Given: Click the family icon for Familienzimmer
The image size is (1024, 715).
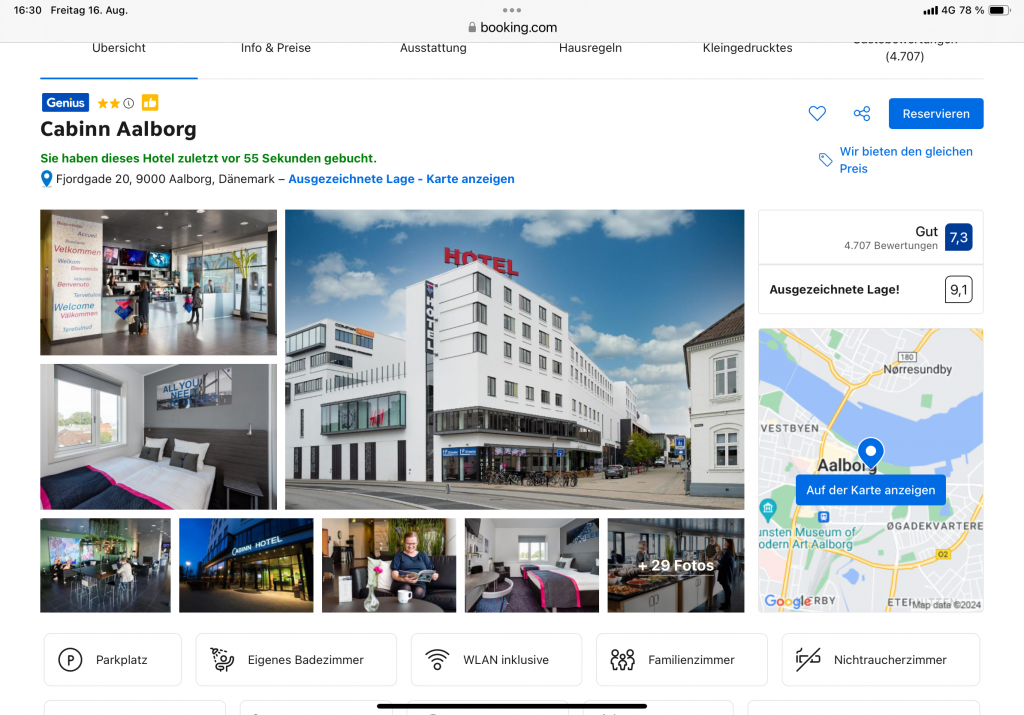Looking at the screenshot, I should pyautogui.click(x=622, y=659).
